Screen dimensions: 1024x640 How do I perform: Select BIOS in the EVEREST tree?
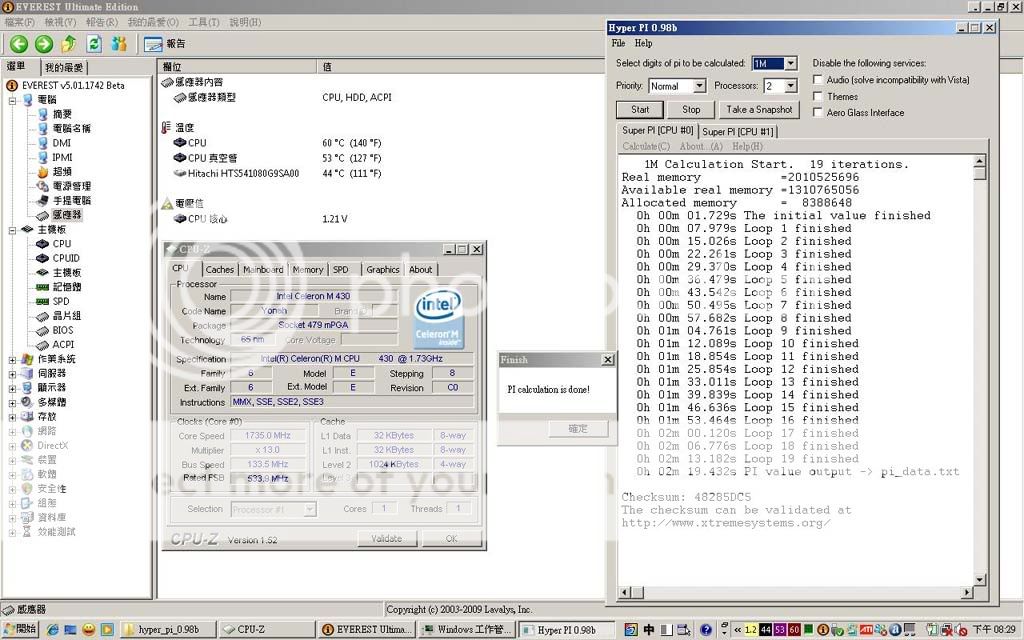tap(63, 330)
